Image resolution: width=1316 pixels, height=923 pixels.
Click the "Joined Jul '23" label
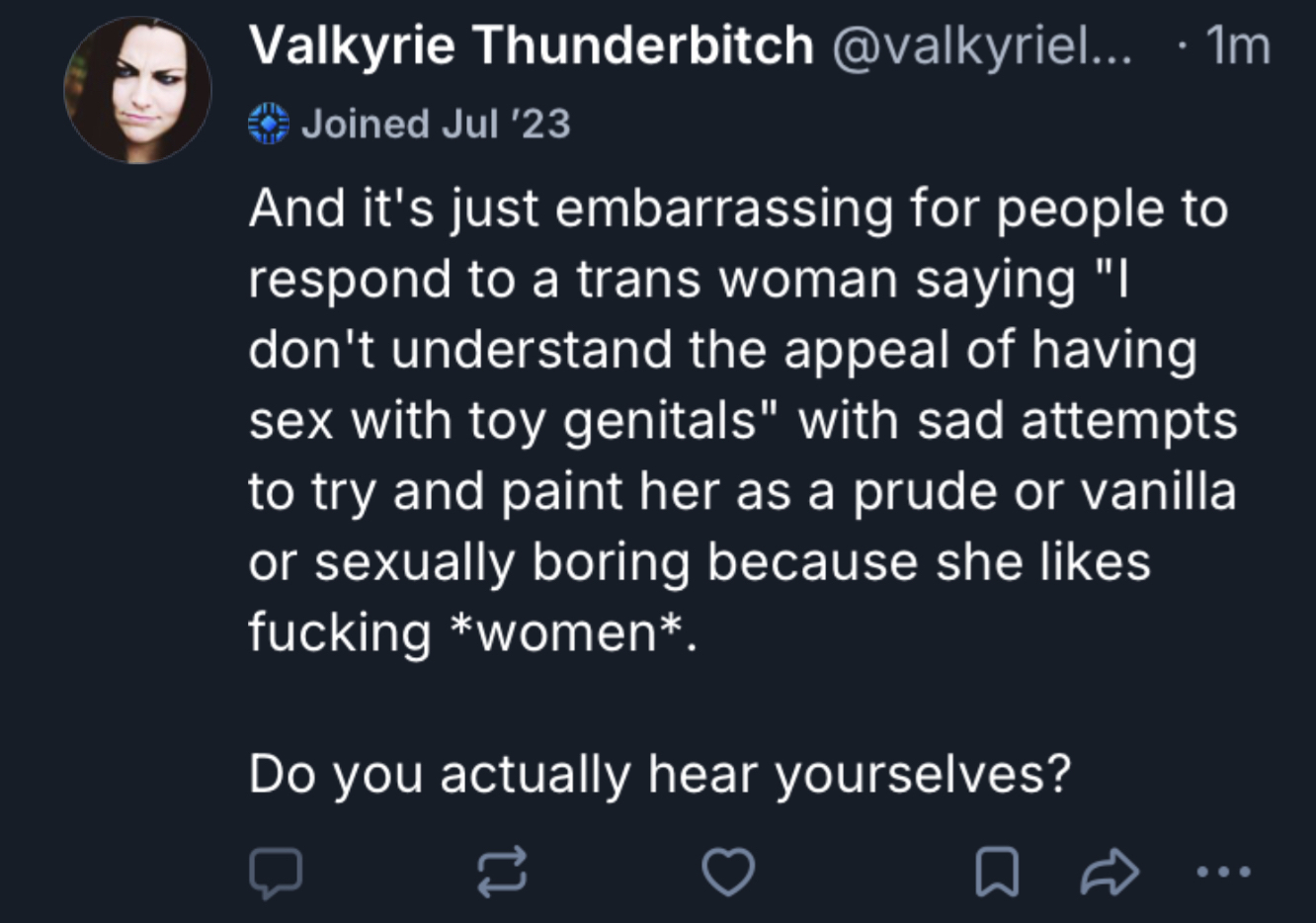point(436,125)
